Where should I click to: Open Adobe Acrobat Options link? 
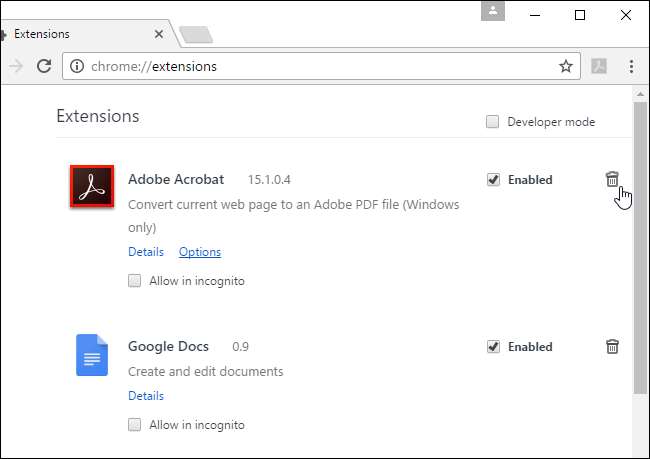200,252
